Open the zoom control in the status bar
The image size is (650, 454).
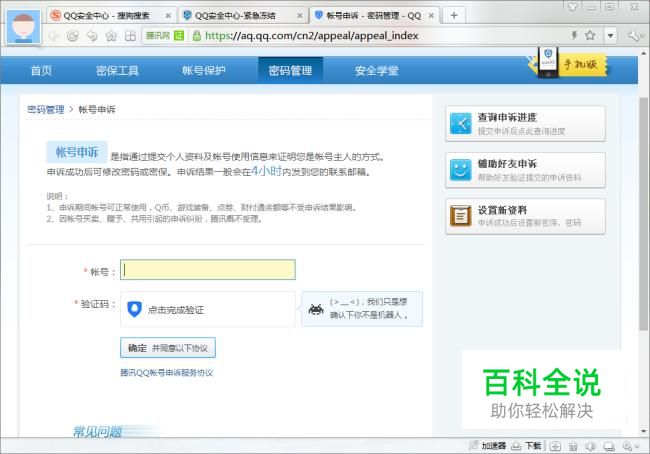point(630,446)
